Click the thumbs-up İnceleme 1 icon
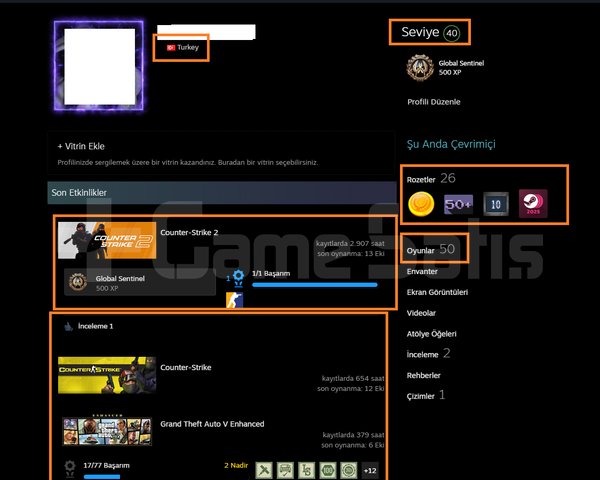This screenshot has width=600, height=480. [x=68, y=327]
